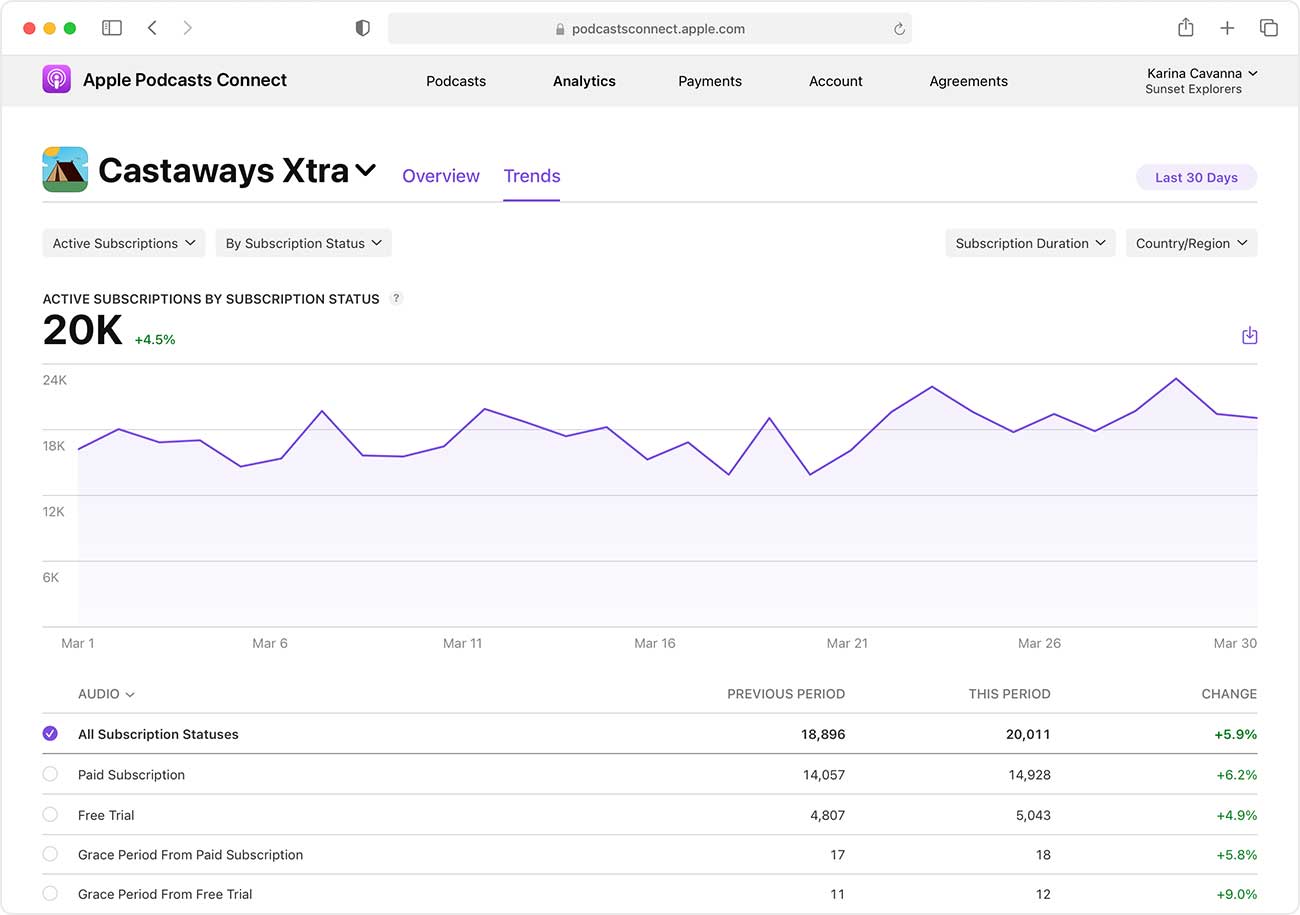Select the Paid Subscription radio button
Screen dimensions: 1300x915
click(50, 774)
